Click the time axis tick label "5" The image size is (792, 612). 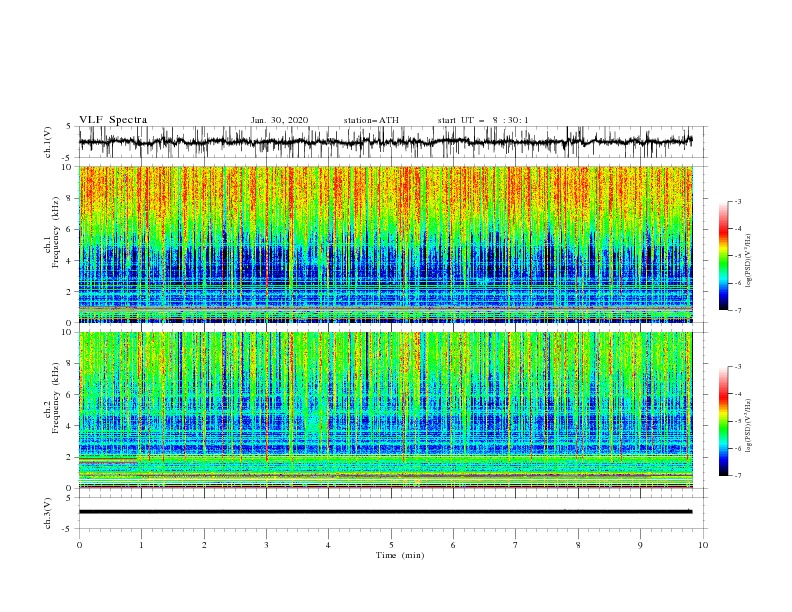tap(391, 545)
